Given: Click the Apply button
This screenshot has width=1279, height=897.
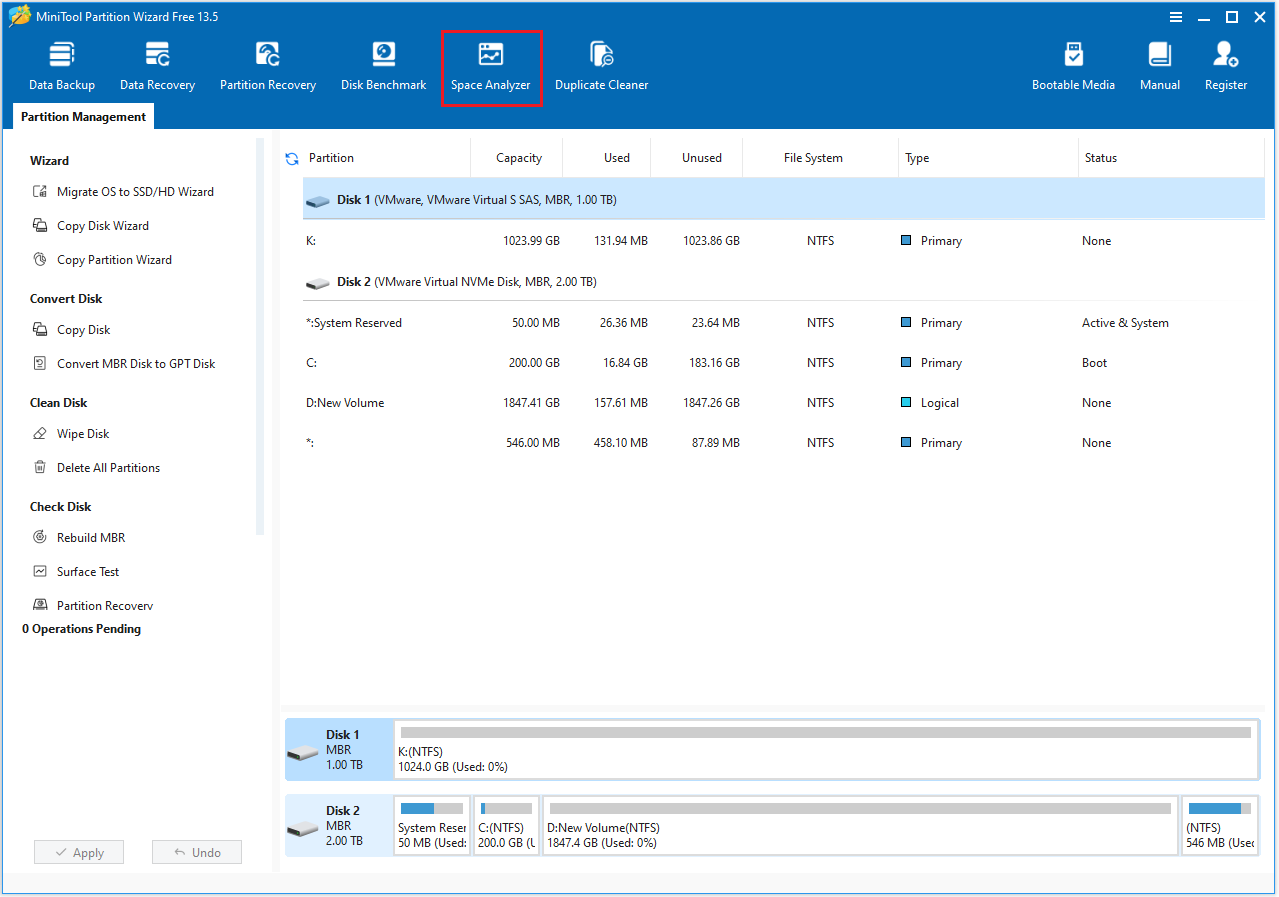Looking at the screenshot, I should [x=78, y=852].
